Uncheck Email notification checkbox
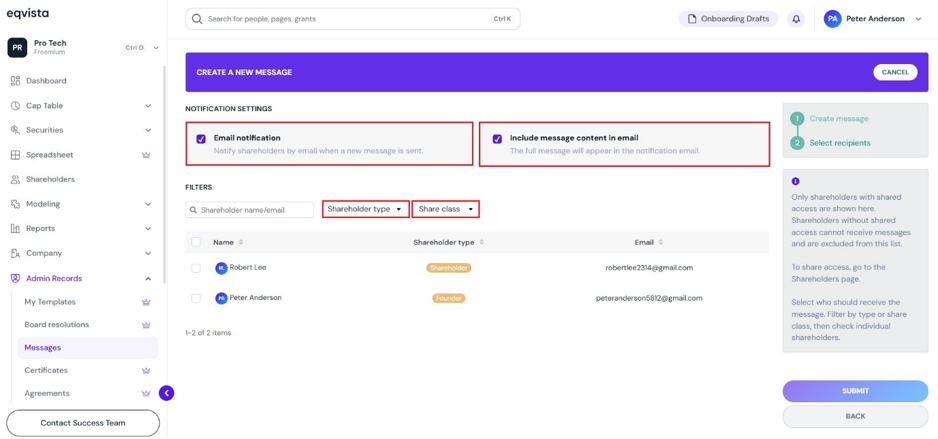 202,139
